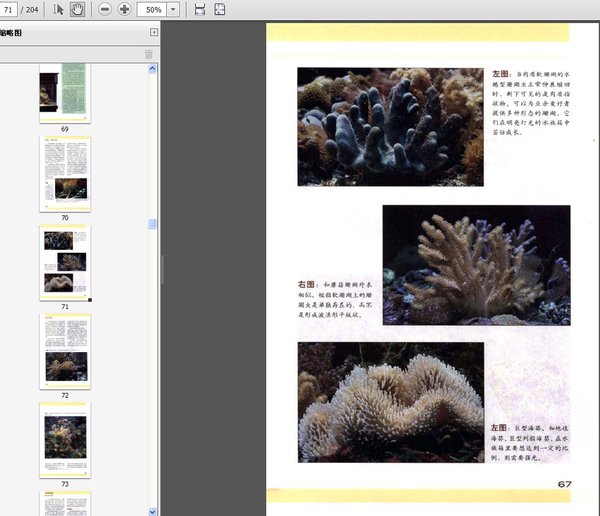Go to page 73 thumbnail
This screenshot has height=516, width=600.
click(64, 439)
